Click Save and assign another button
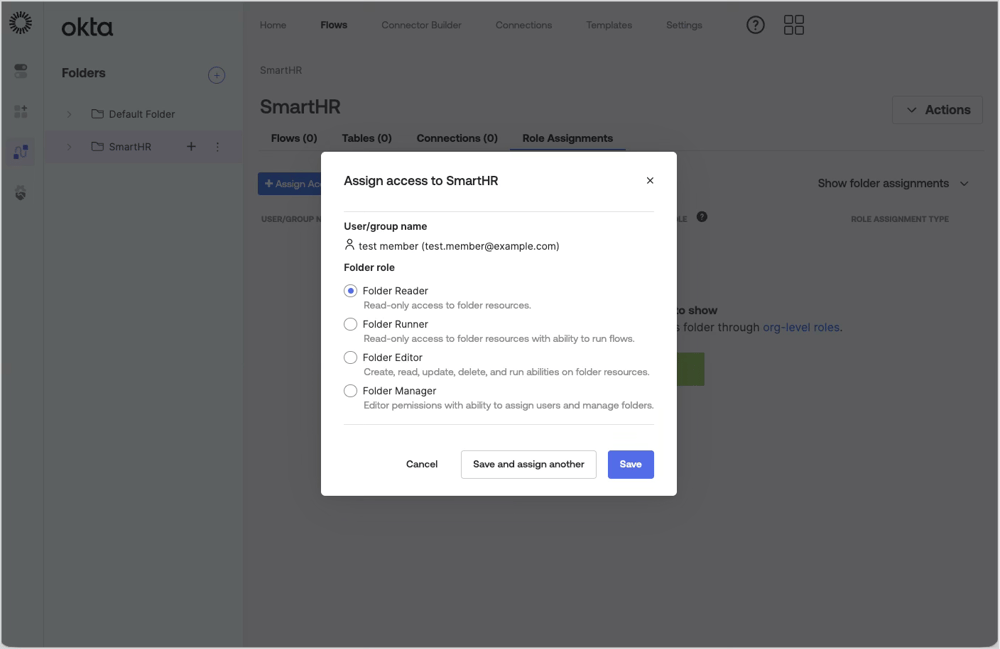The height and width of the screenshot is (649, 1000). [x=528, y=464]
